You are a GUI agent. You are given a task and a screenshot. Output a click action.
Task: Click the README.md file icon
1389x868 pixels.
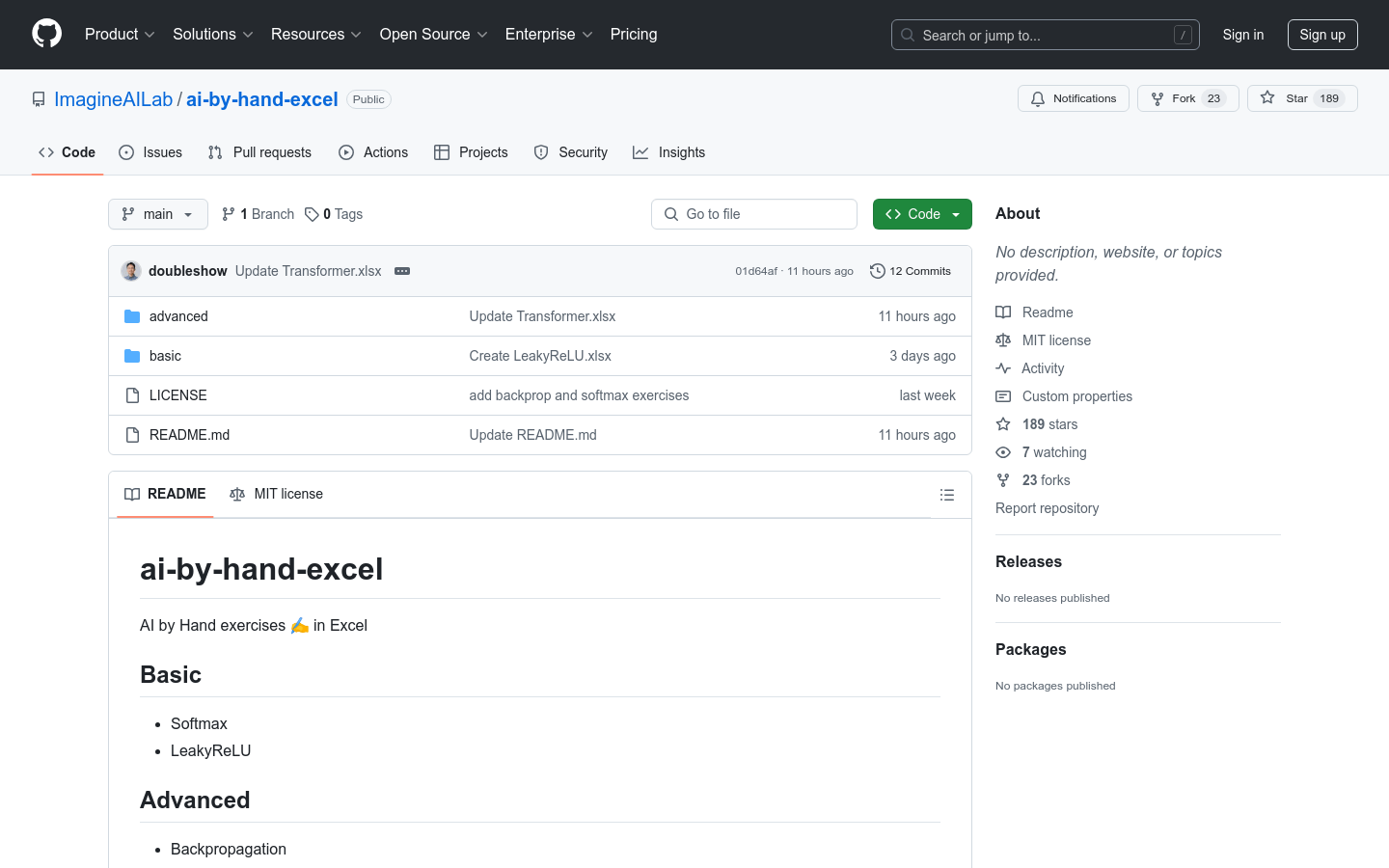pyautogui.click(x=132, y=435)
